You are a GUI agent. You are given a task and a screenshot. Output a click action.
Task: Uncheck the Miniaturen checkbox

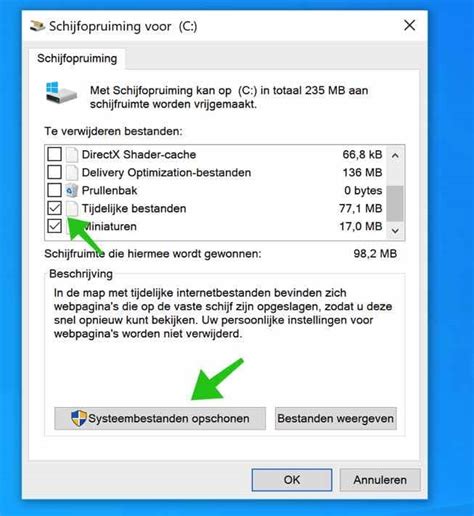(54, 226)
